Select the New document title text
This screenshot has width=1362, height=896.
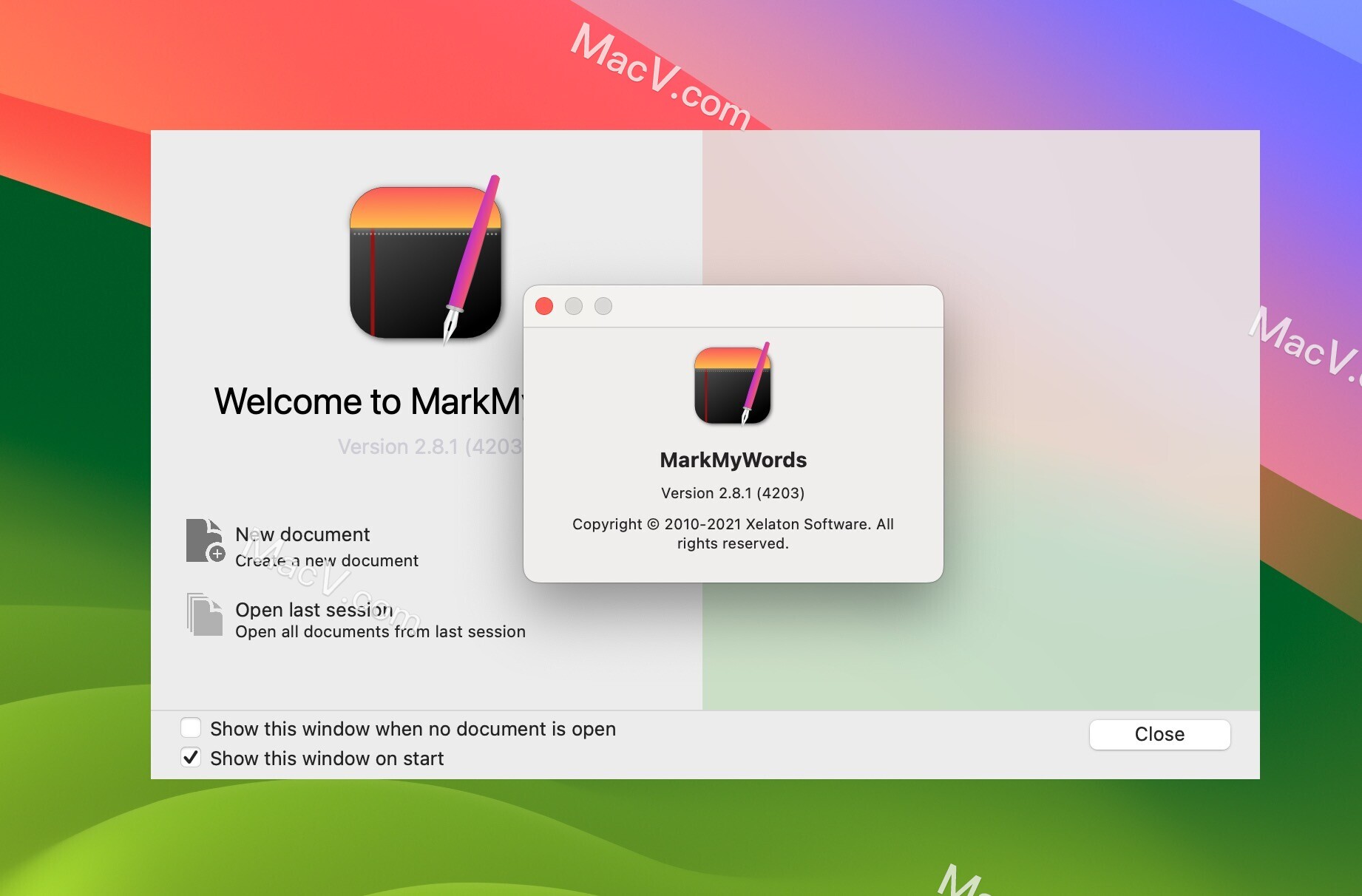(302, 534)
